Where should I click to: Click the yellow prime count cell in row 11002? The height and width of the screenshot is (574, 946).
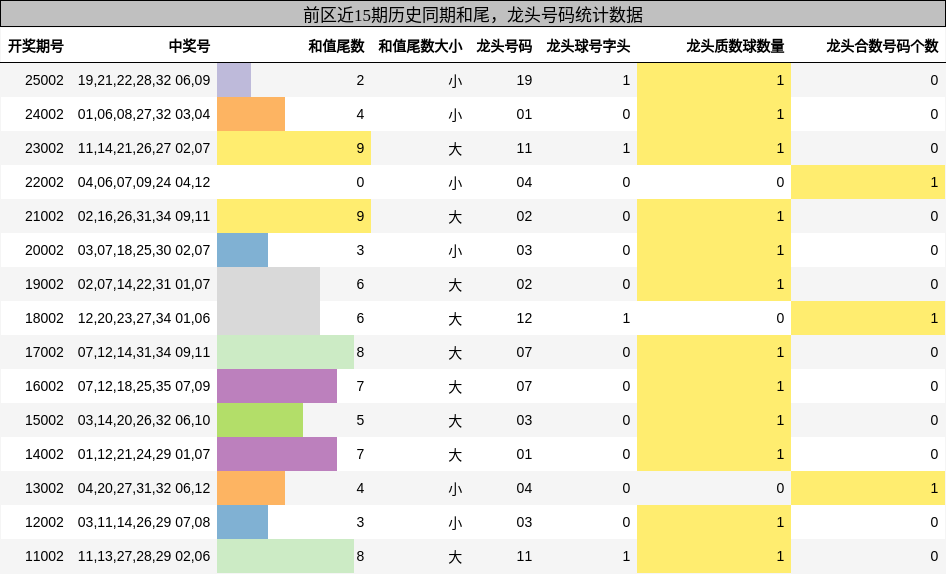tap(714, 556)
